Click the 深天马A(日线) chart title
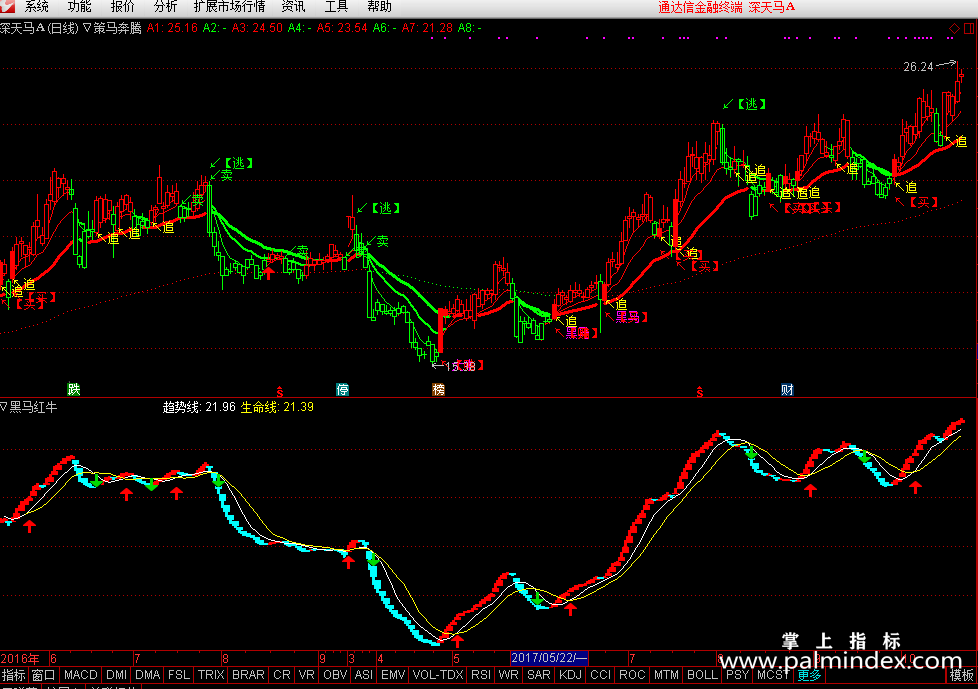 click(39, 28)
